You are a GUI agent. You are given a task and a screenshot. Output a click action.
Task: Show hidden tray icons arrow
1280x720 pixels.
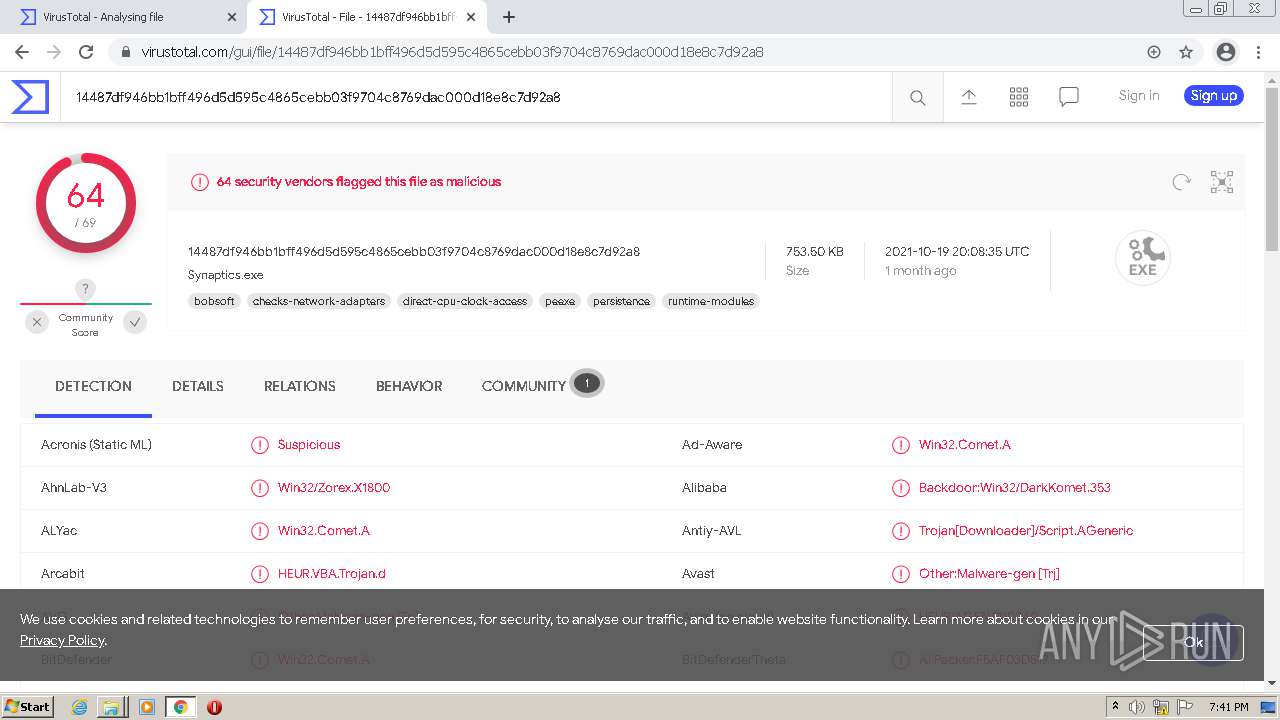(1115, 707)
